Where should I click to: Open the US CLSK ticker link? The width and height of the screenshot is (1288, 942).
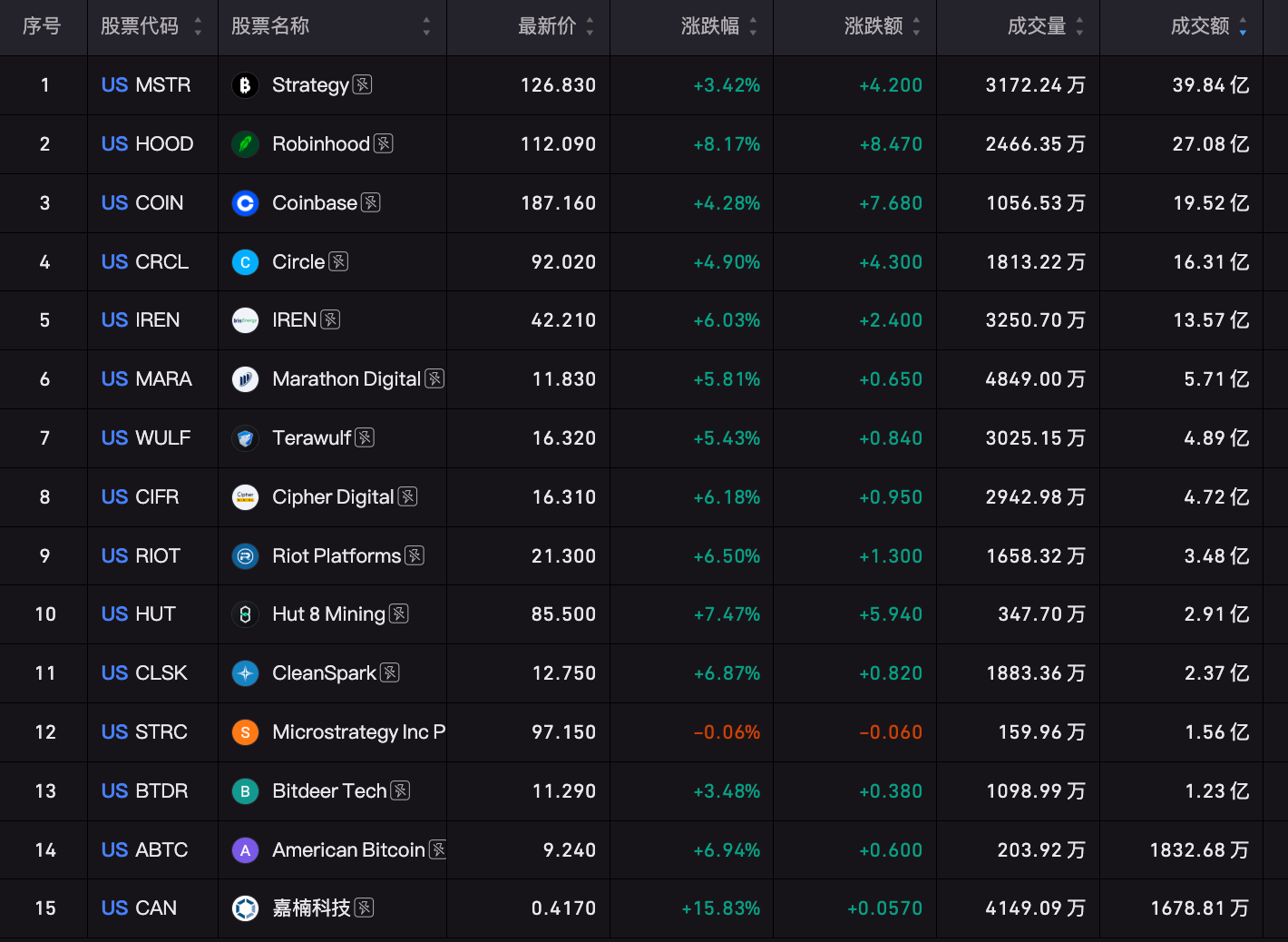point(145,673)
